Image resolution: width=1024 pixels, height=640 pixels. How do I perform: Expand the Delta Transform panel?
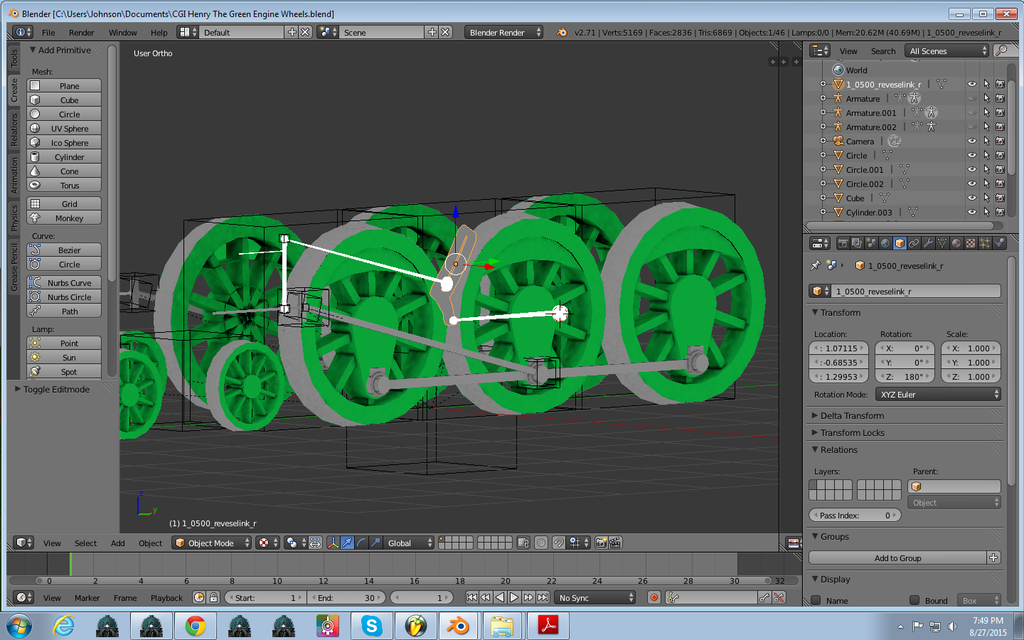tap(852, 415)
